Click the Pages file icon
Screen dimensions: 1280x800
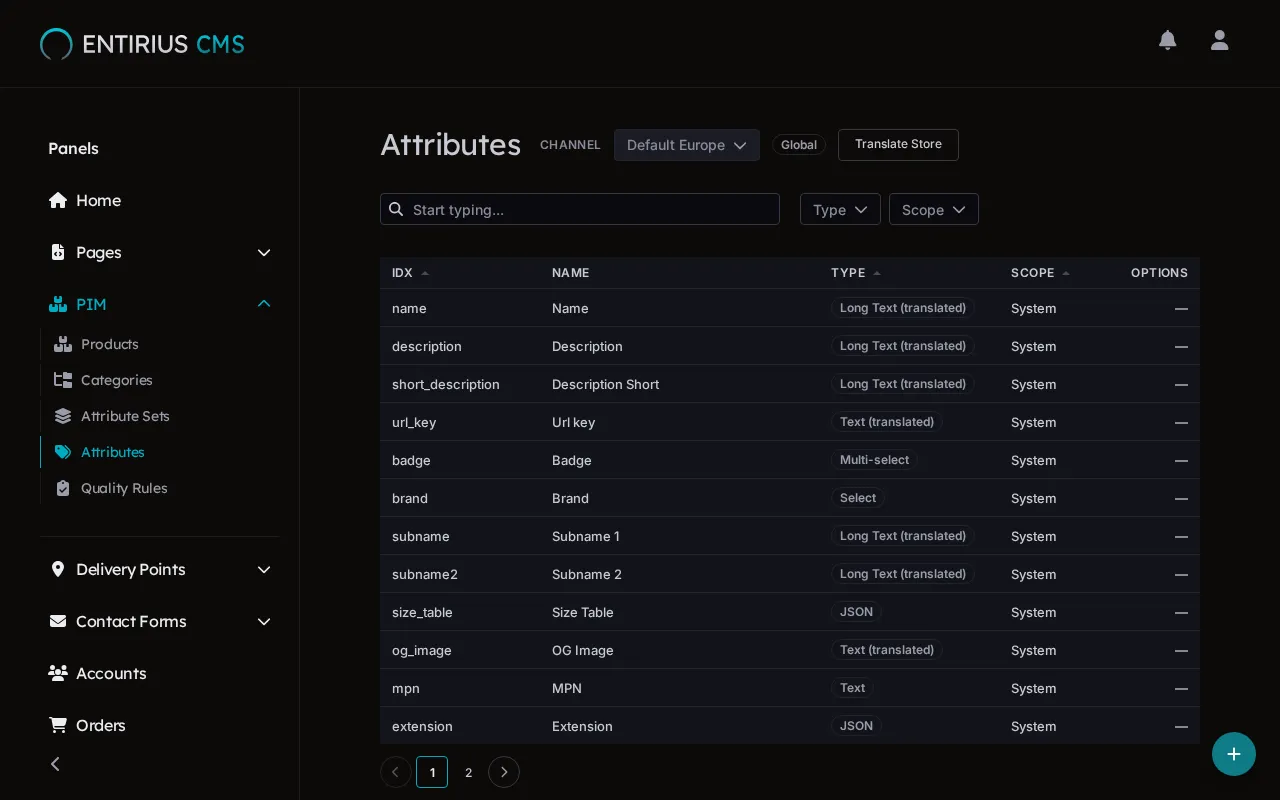tap(58, 252)
